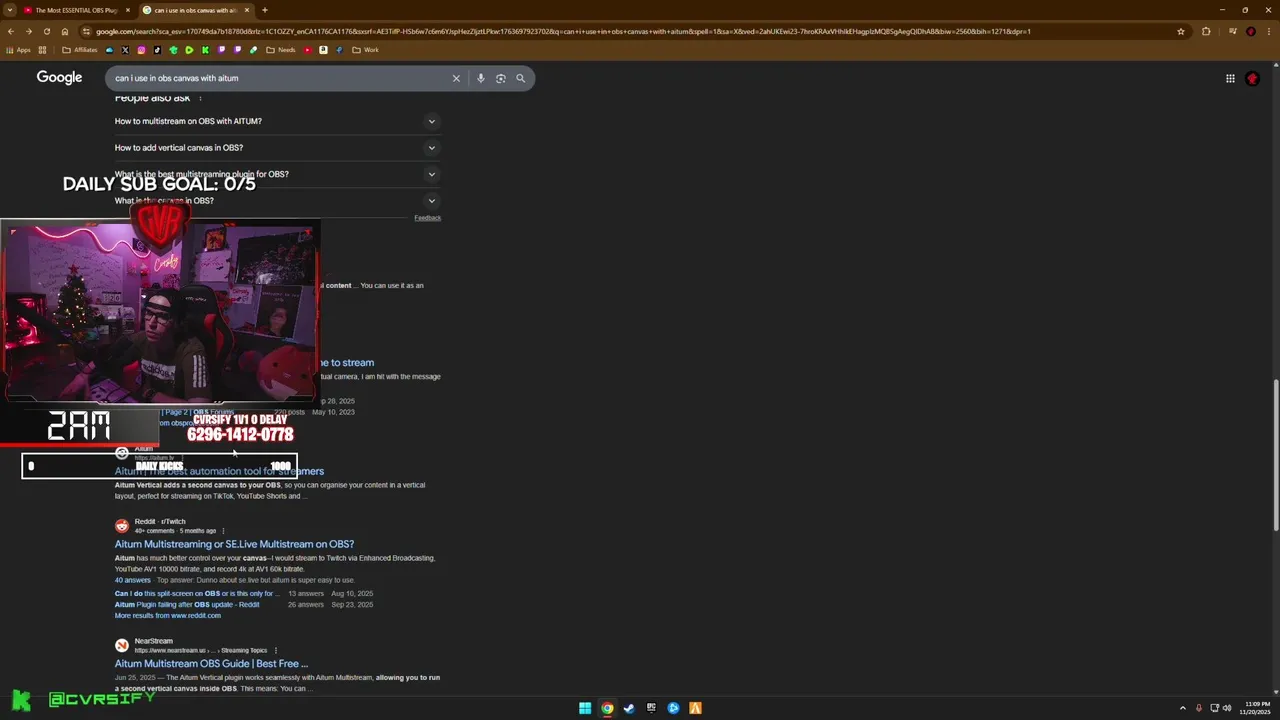This screenshot has height=720, width=1280.
Task: Open the Work bookmarks folder
Action: [365, 50]
